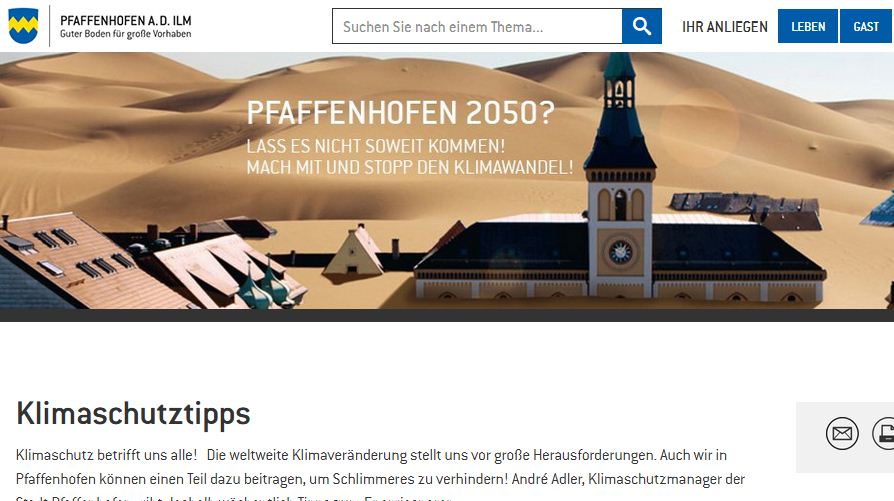Switch to the GAST section

(866, 26)
